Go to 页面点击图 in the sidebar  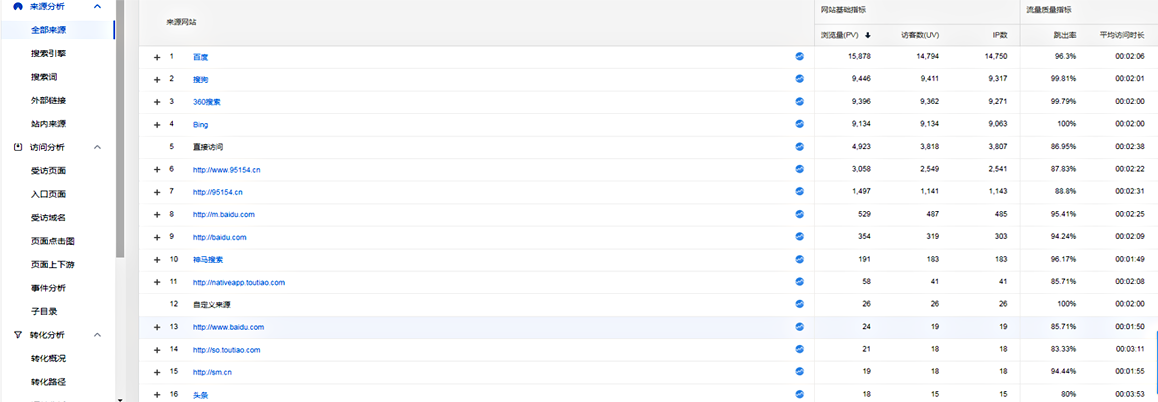point(53,241)
